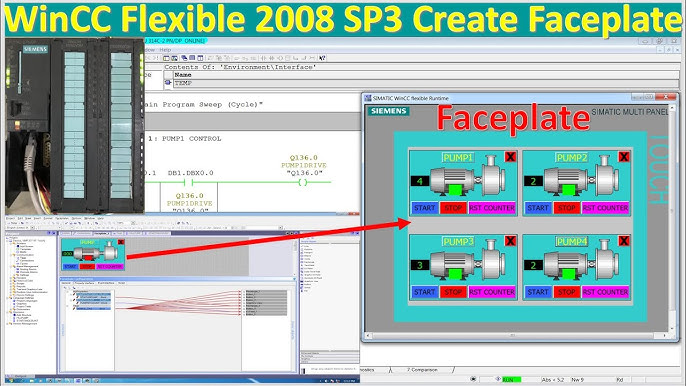Click the SIEMENS logo in the Runtime window

(x=388, y=111)
